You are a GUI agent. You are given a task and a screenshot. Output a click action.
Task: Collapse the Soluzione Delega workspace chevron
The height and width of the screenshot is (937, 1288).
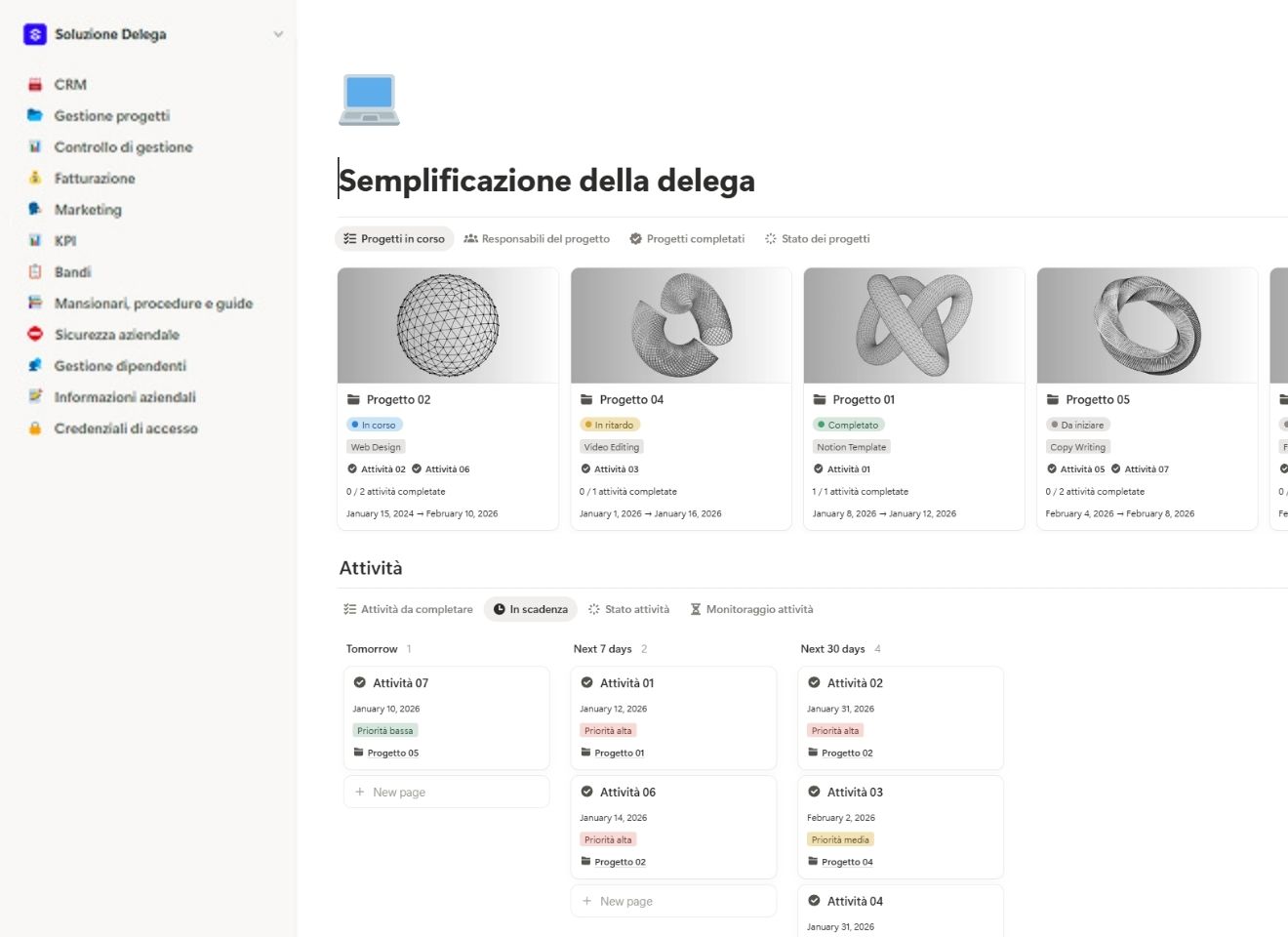click(x=278, y=33)
